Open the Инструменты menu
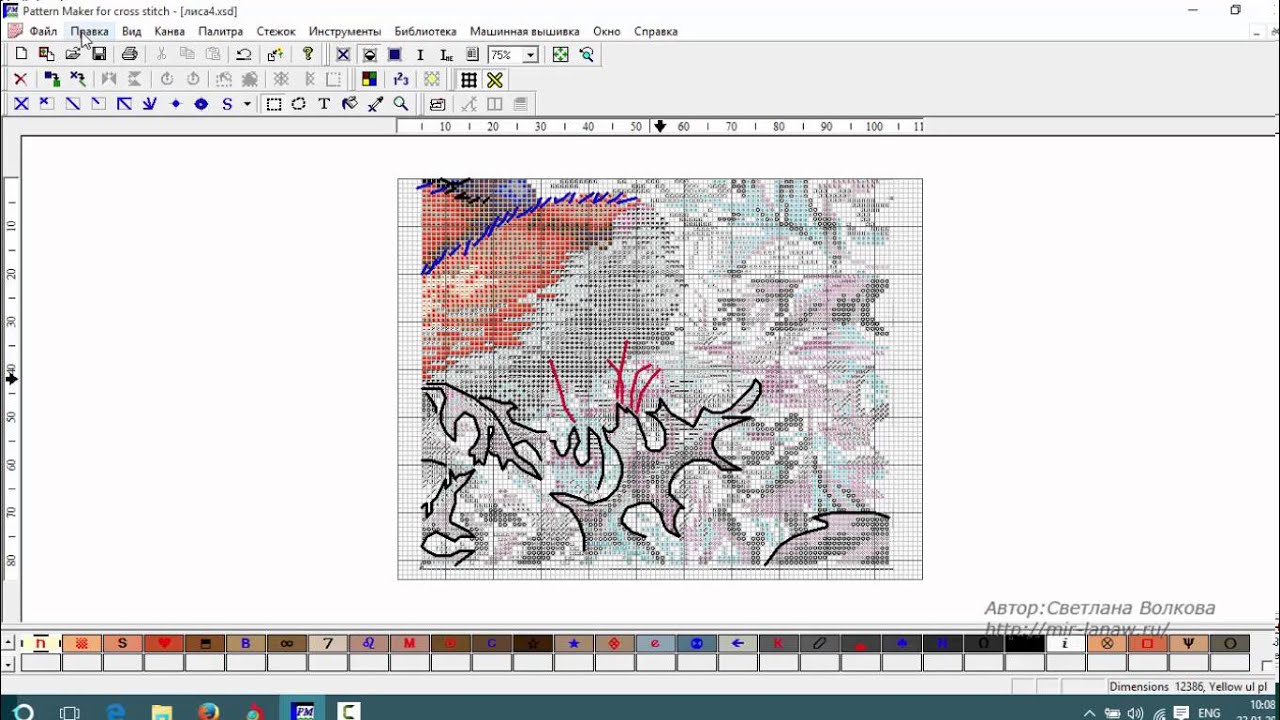Screen dimensions: 1280x720 click(x=345, y=31)
